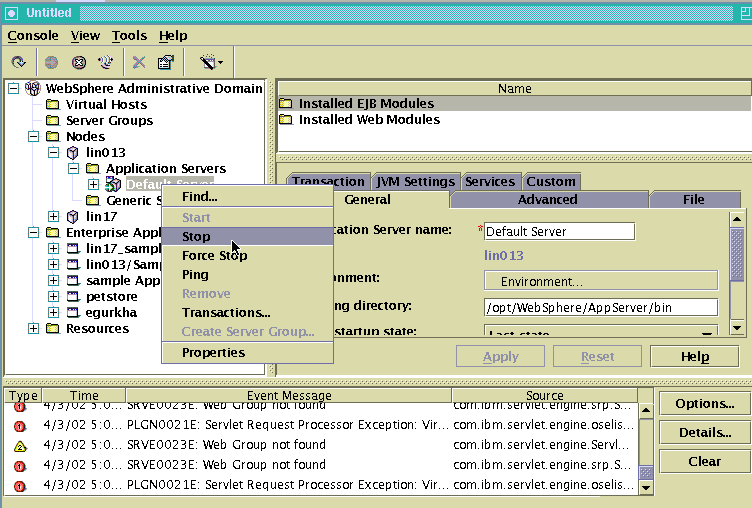This screenshot has height=508, width=752.
Task: Click the Application Servers folder icon
Action: point(93,168)
